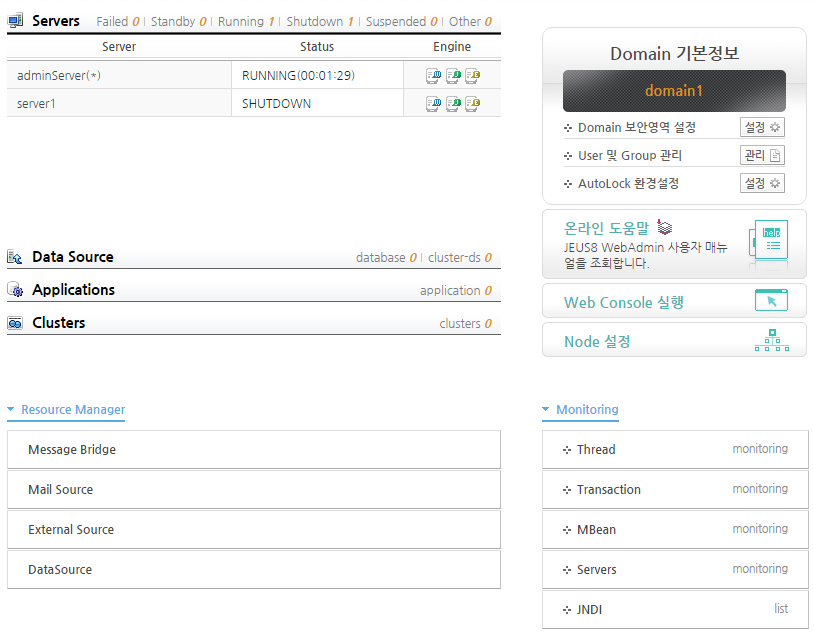Click the Suspended 0 counter
Screen dimensions: 814x636
coord(402,22)
